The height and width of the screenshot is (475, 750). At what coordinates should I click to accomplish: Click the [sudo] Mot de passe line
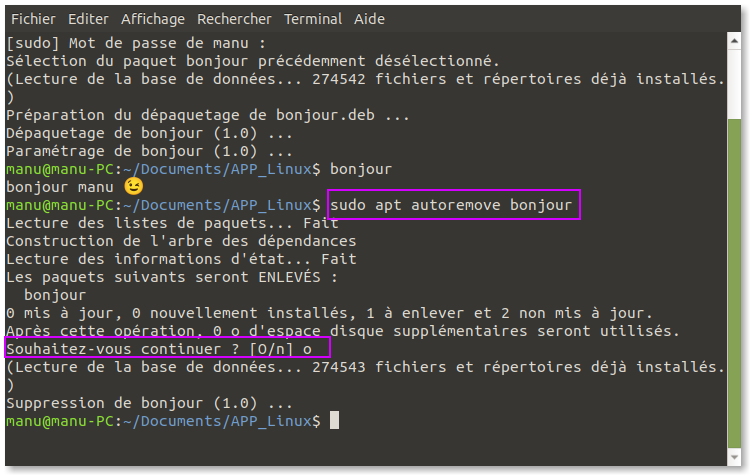click(x=136, y=44)
